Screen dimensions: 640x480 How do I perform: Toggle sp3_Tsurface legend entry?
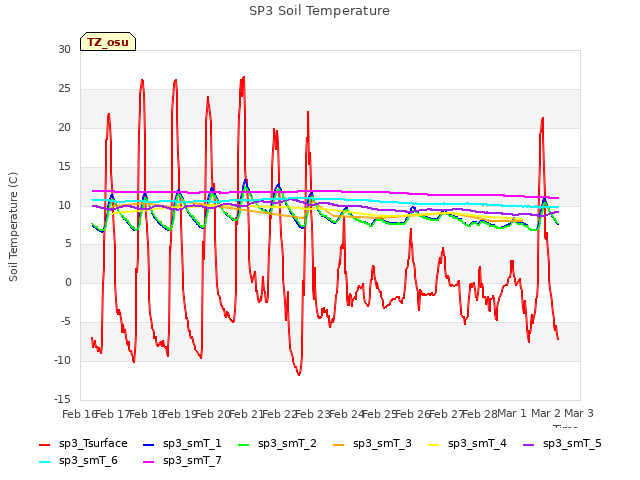83,443
